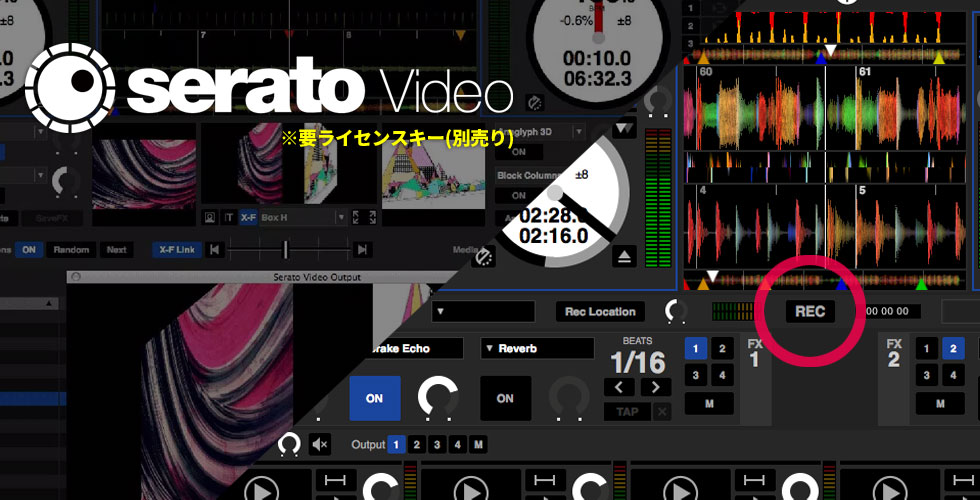Click the video crossfader slider handle
The height and width of the screenshot is (500, 980).
coord(286,250)
